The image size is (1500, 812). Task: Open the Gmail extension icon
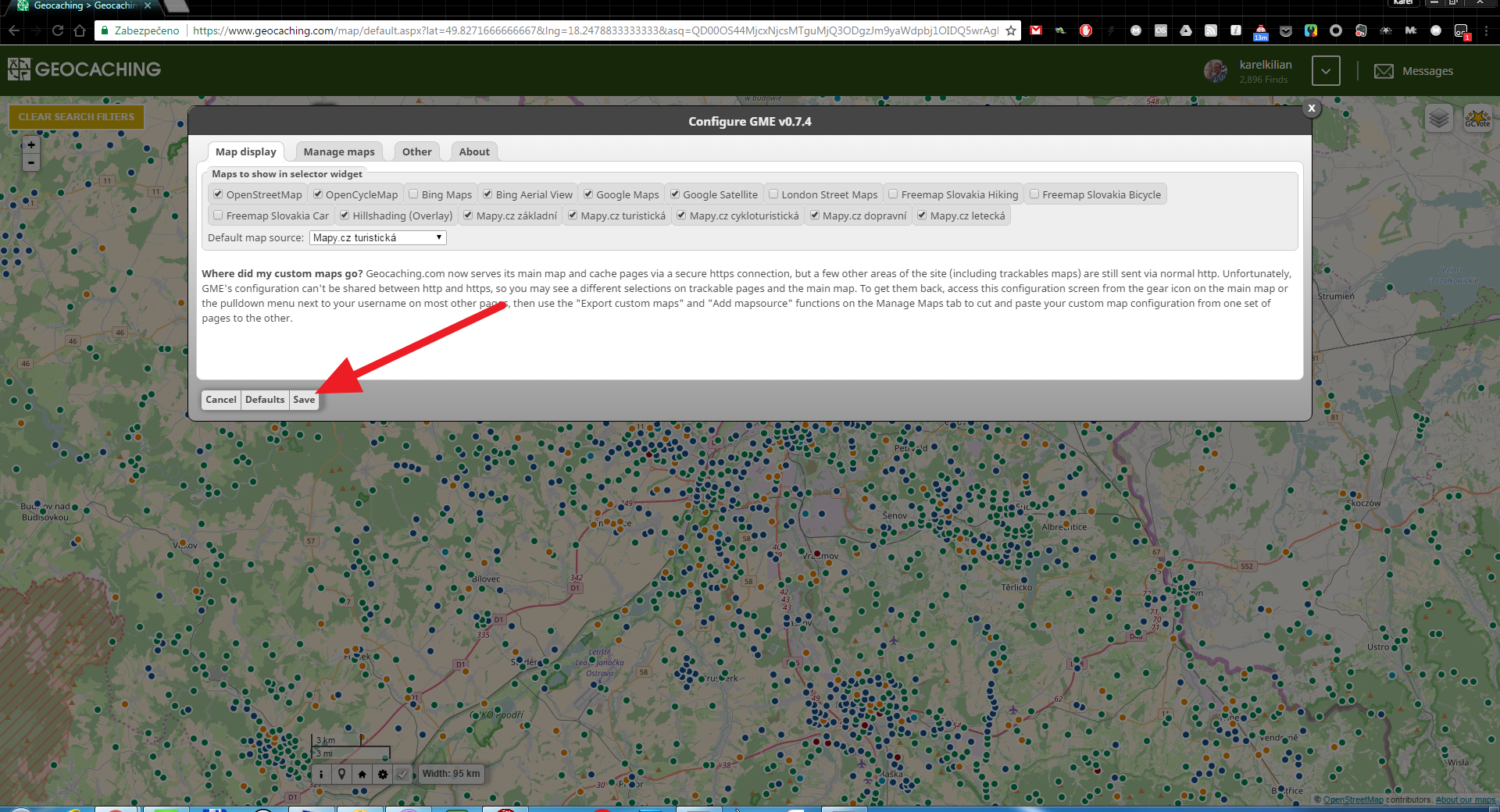click(1036, 30)
